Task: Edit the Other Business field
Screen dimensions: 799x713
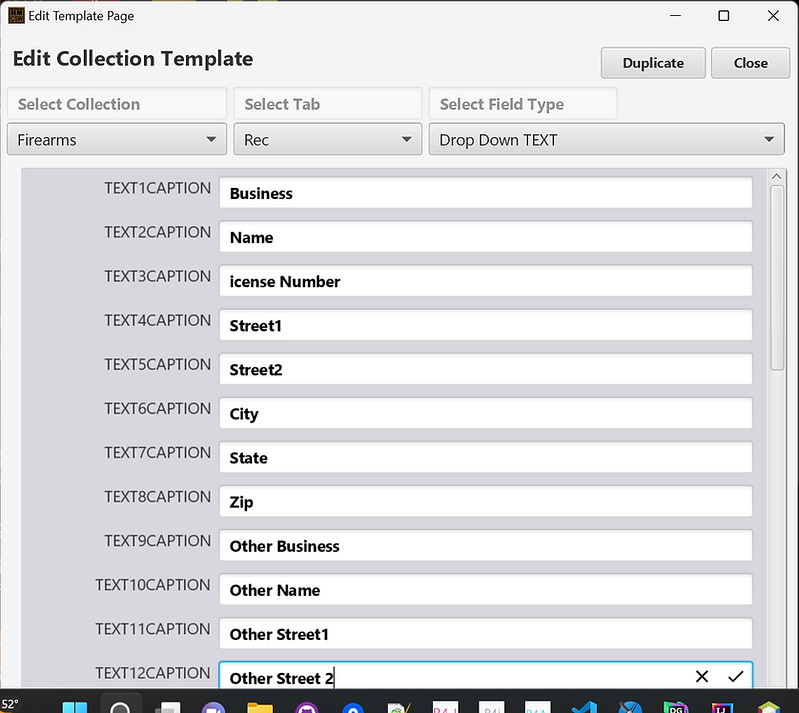Action: click(486, 545)
